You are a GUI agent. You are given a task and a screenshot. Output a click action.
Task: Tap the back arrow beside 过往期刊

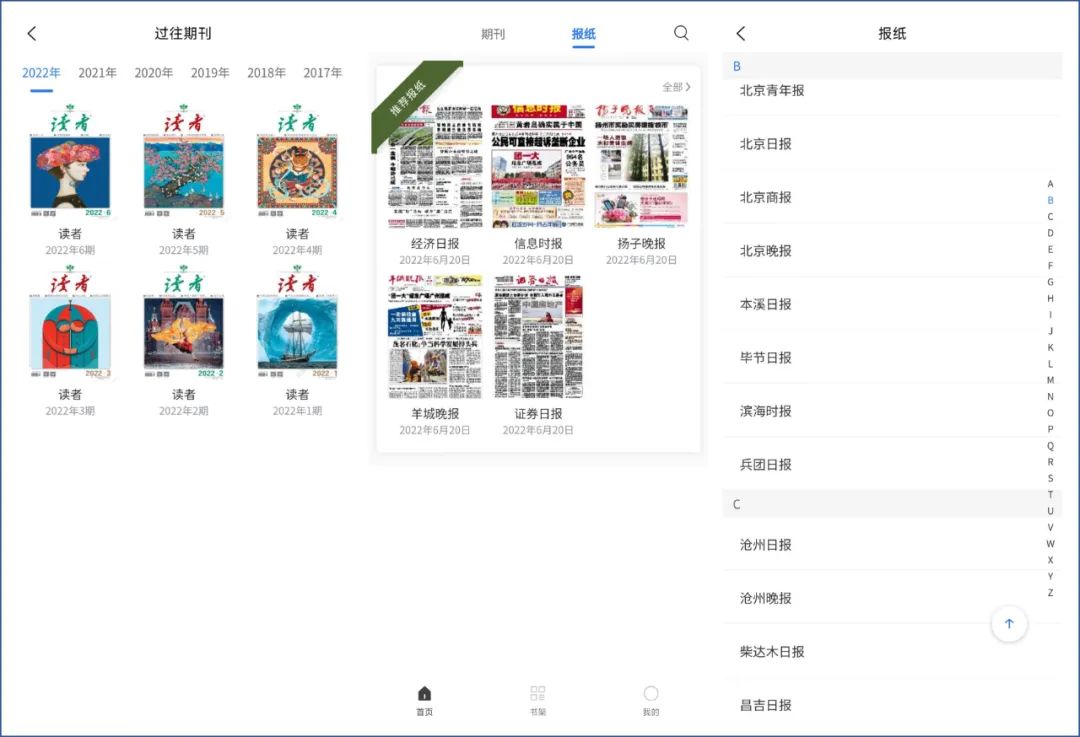[x=31, y=32]
